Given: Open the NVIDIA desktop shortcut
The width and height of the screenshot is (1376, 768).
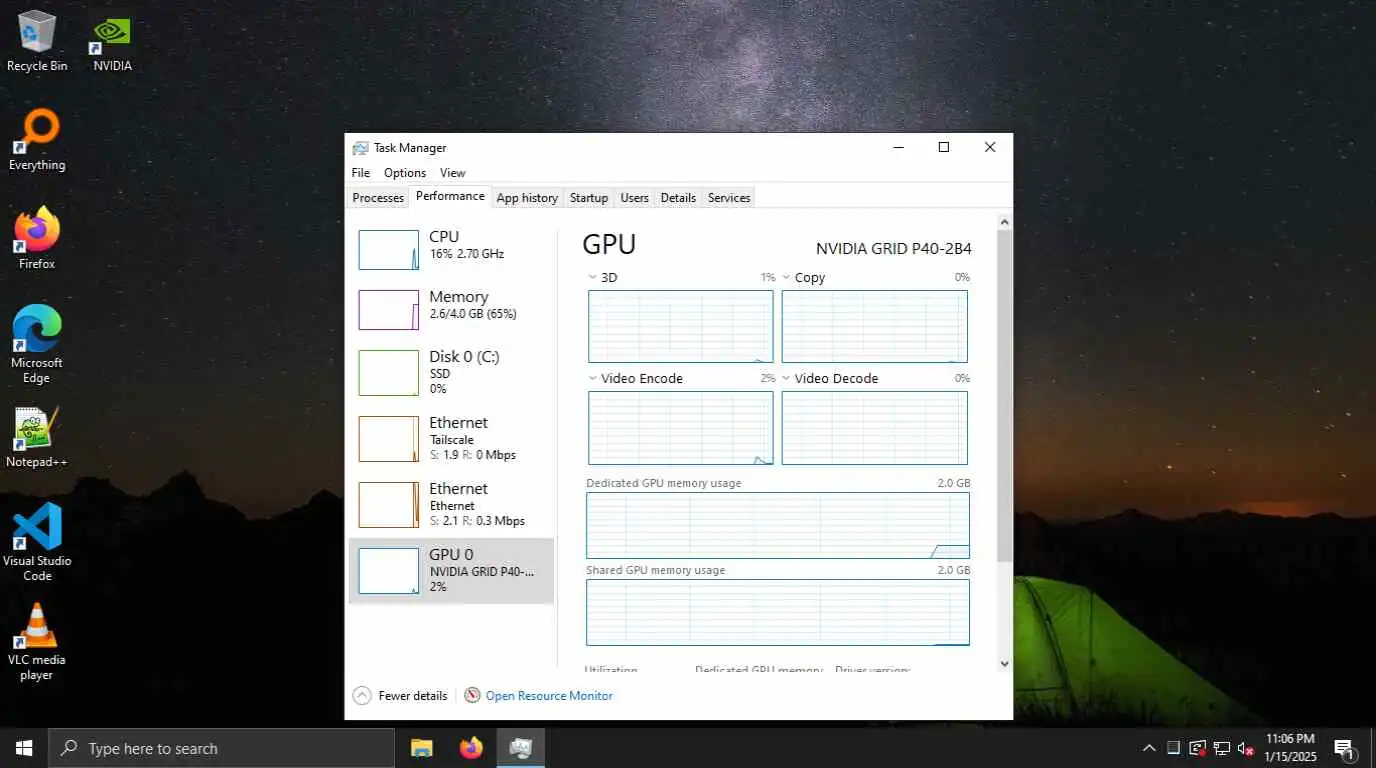Looking at the screenshot, I should point(112,40).
